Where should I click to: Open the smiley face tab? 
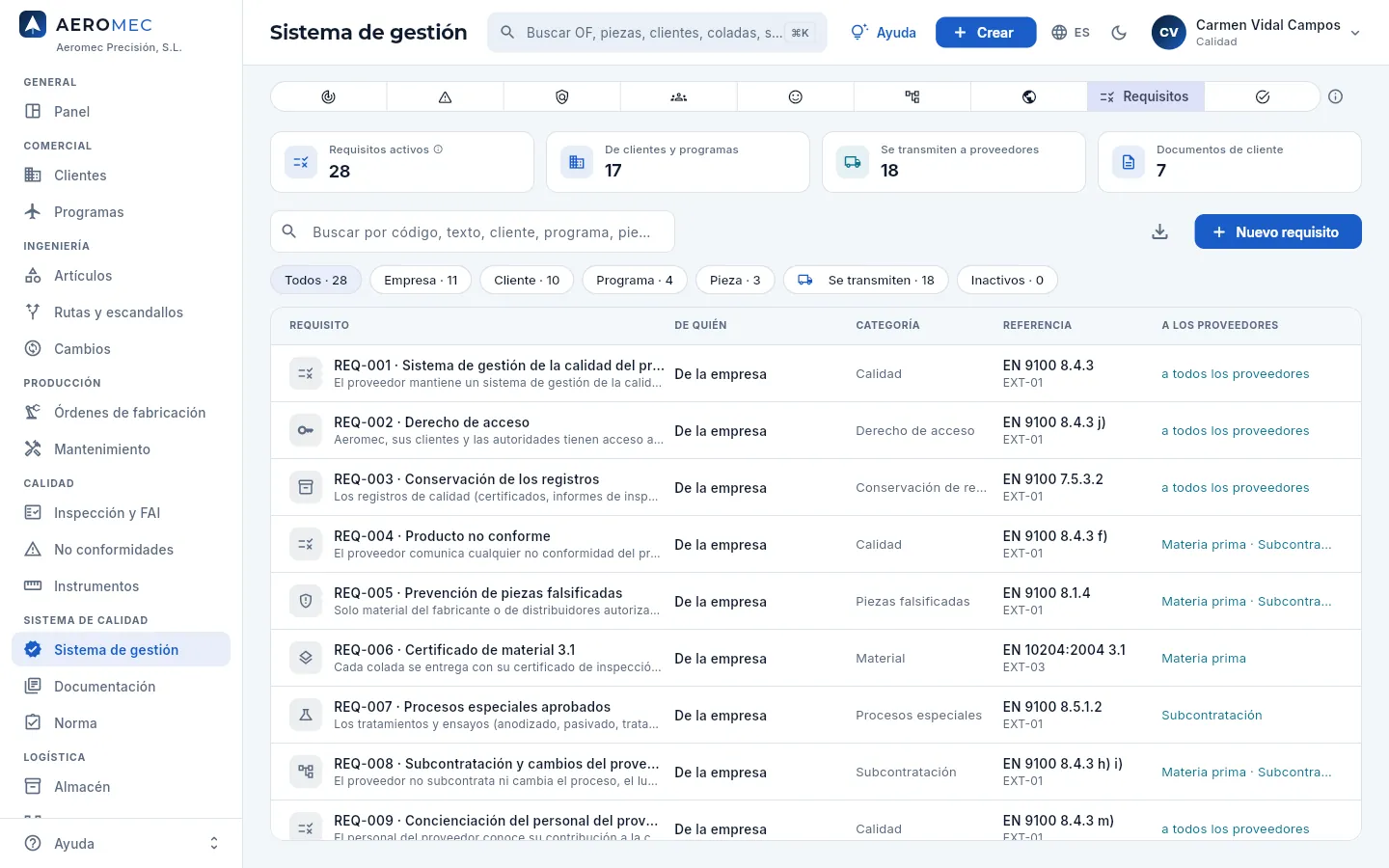796,96
